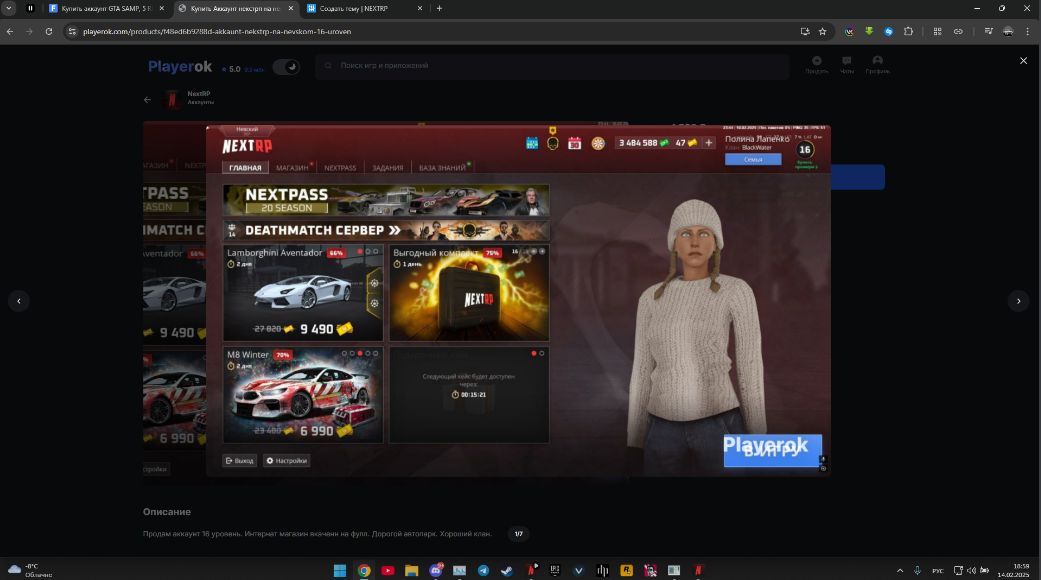Reload the page in Chrome
Screen dimensions: 1041x580
pyautogui.click(x=48, y=31)
